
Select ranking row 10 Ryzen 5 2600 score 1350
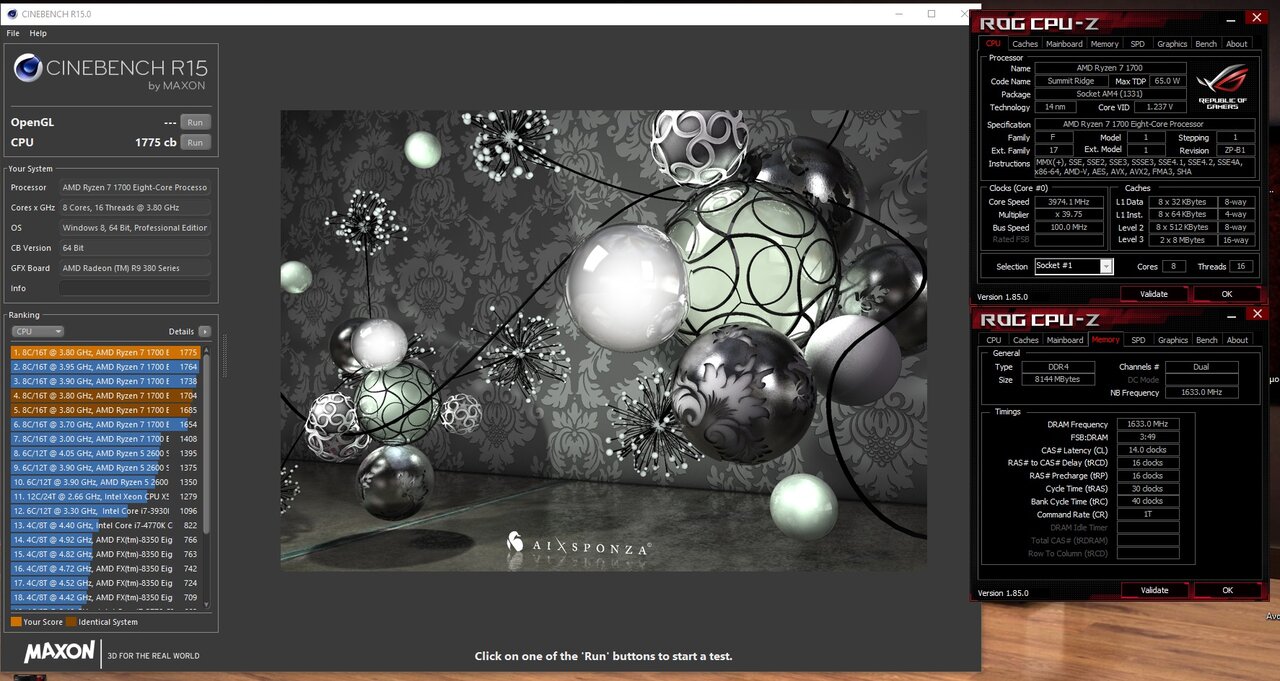(x=106, y=482)
